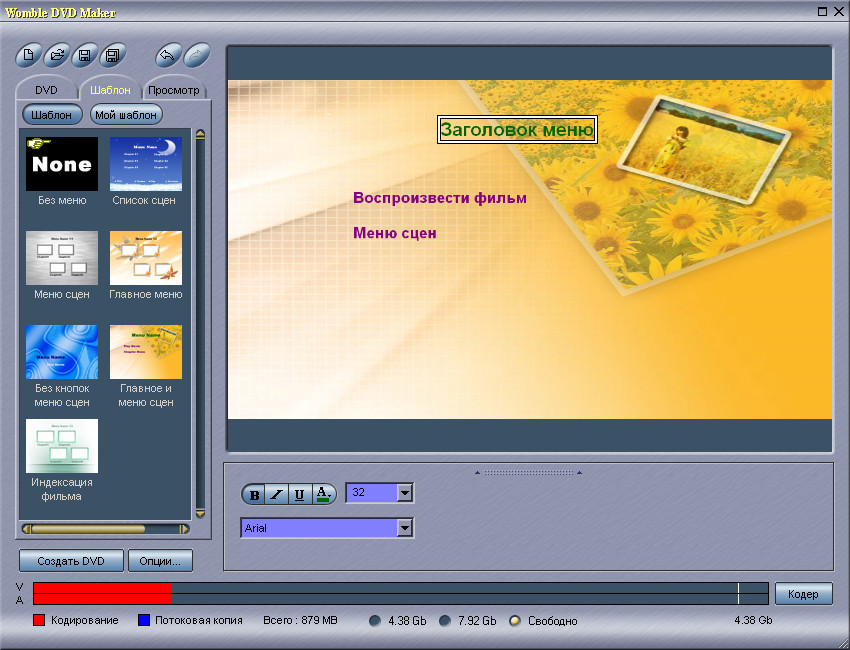This screenshot has width=850, height=650.
Task: Save the project with the single floppy disk icon
Action: [85, 55]
